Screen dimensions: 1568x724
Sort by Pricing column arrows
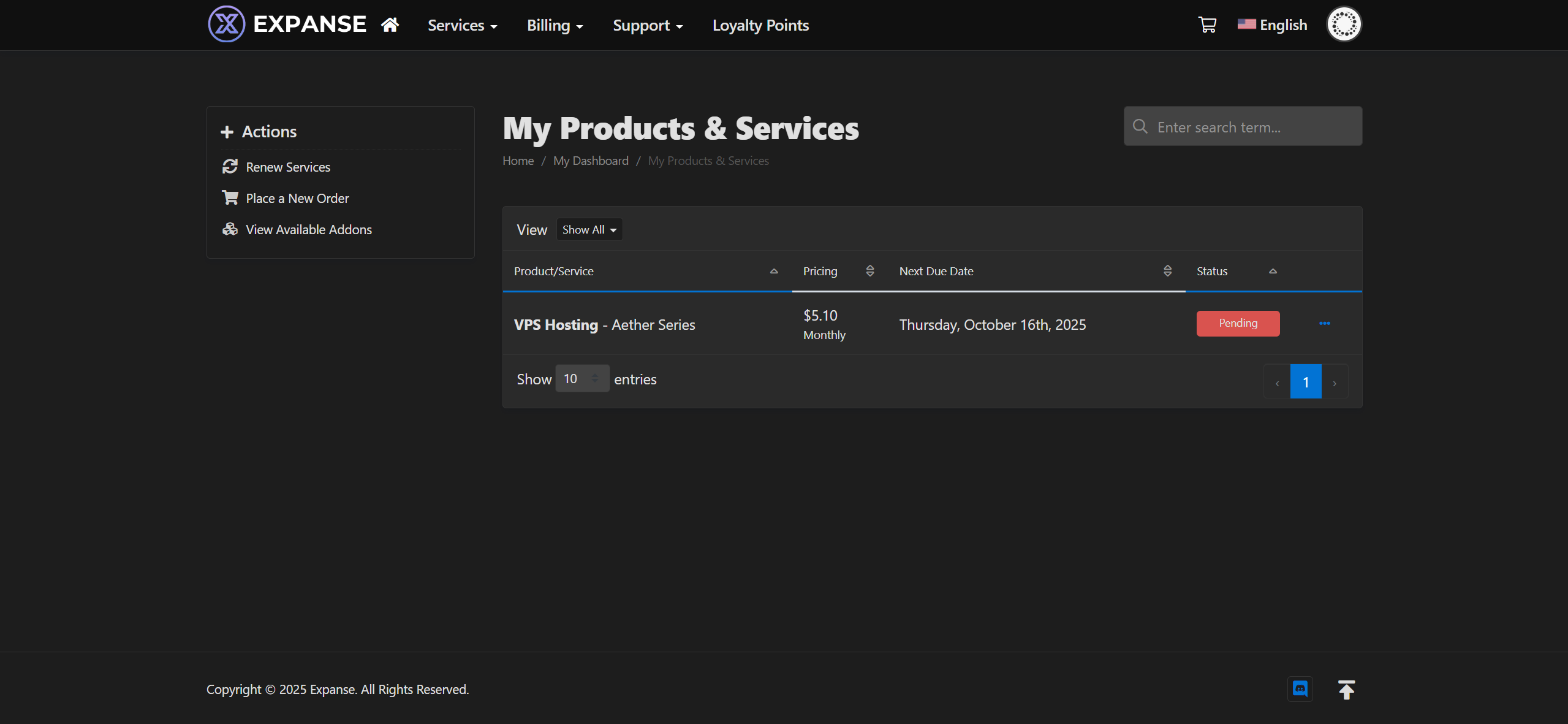869,271
